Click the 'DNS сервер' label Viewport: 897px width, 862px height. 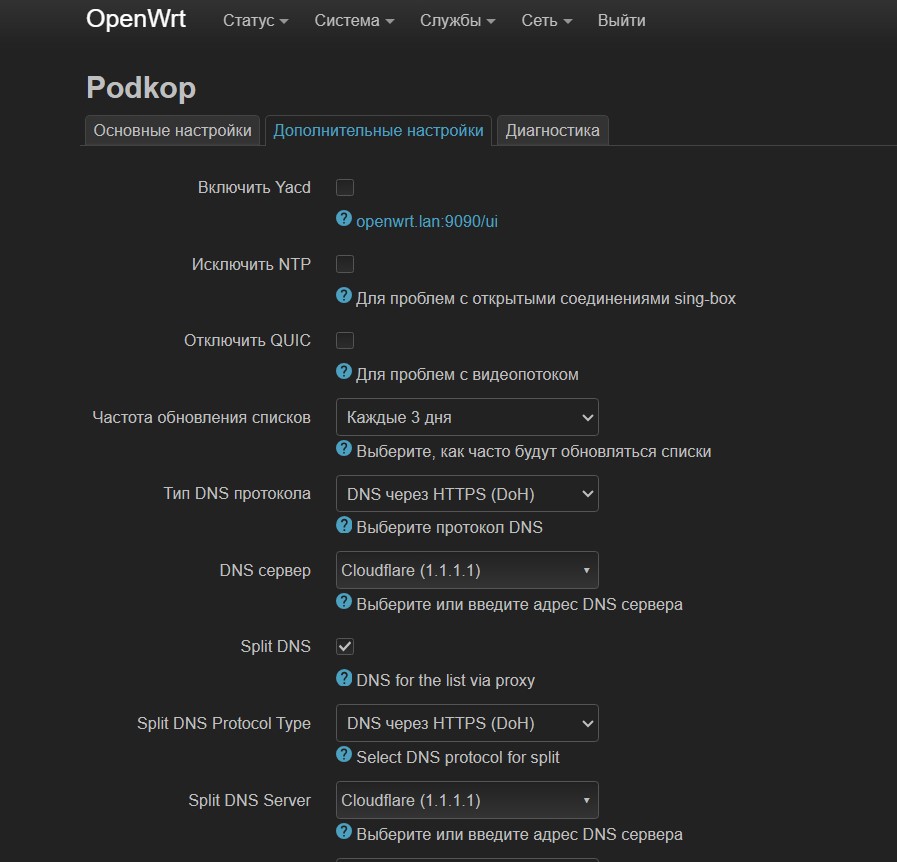click(x=265, y=570)
